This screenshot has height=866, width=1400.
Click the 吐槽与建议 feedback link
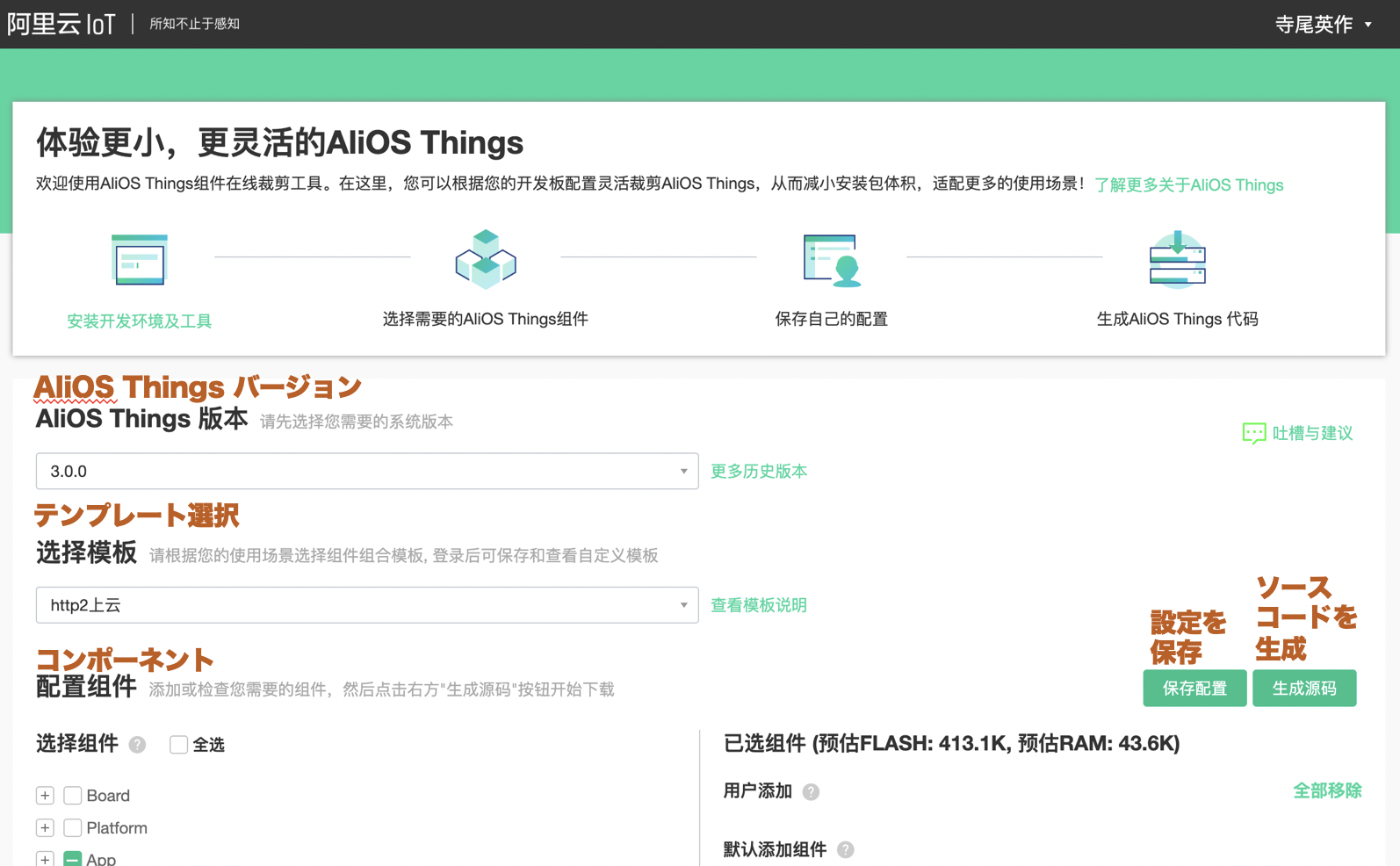pyautogui.click(x=1312, y=433)
